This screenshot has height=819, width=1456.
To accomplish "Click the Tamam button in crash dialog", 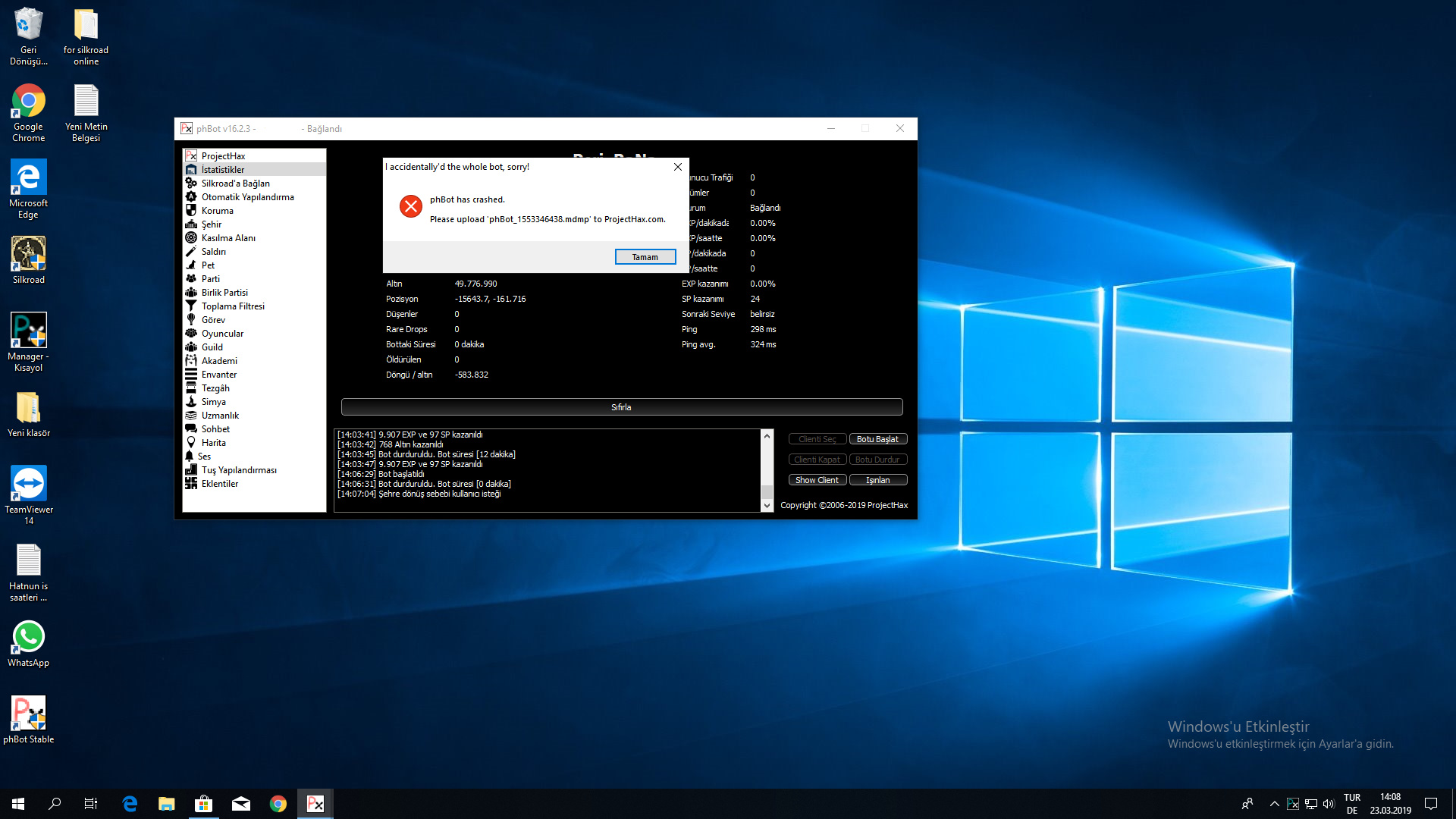I will point(645,257).
